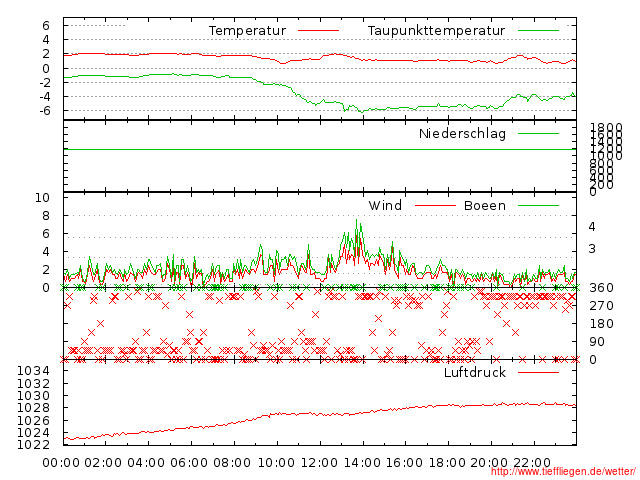The width and height of the screenshot is (640, 480).
Task: Click the 360 wind direction axis value
Action: tap(601, 288)
